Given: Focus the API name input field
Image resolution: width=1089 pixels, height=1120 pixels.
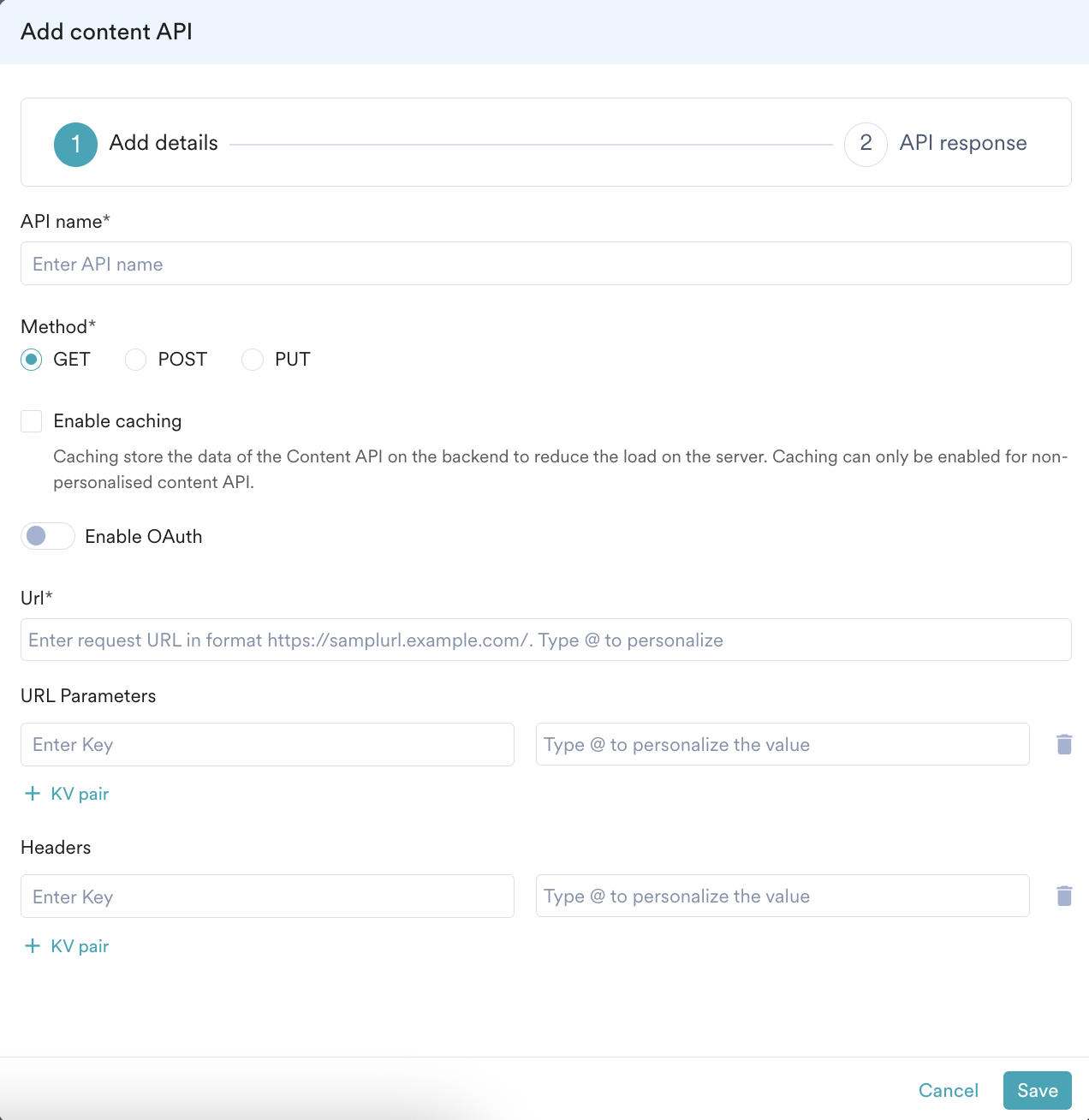Looking at the screenshot, I should (x=545, y=264).
